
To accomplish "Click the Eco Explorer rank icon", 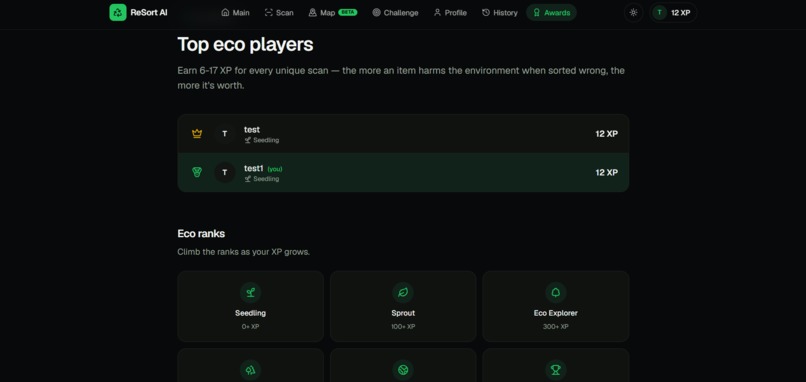I will [x=556, y=293].
